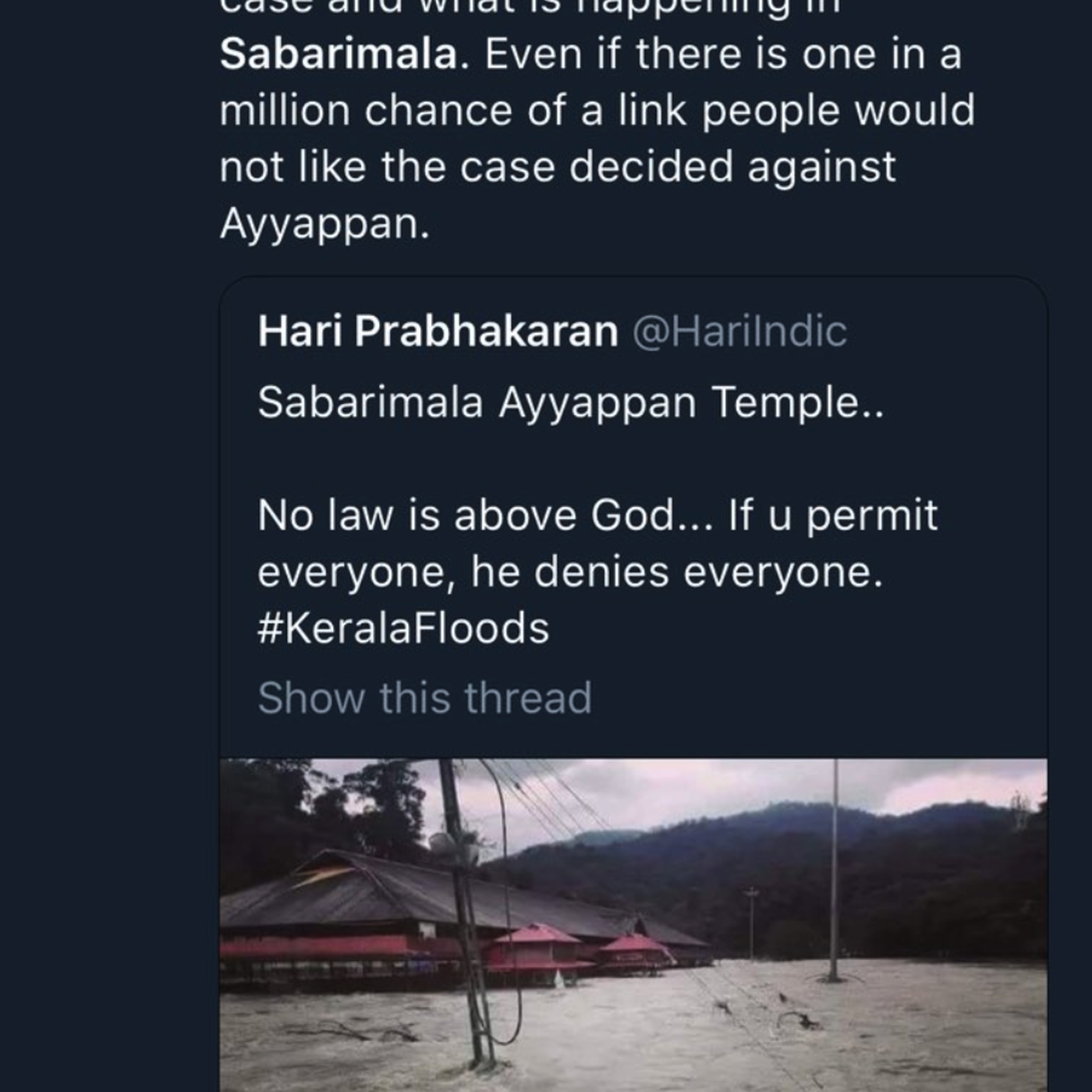Select the 'Sabarimala Ayyappan Temple..' quoted line
This screenshot has height=1092, width=1092.
tap(570, 403)
